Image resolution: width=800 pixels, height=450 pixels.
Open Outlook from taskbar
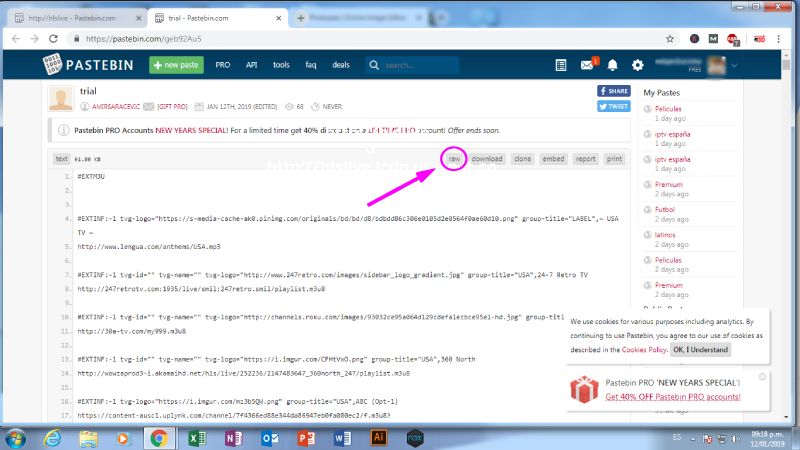tap(269, 438)
